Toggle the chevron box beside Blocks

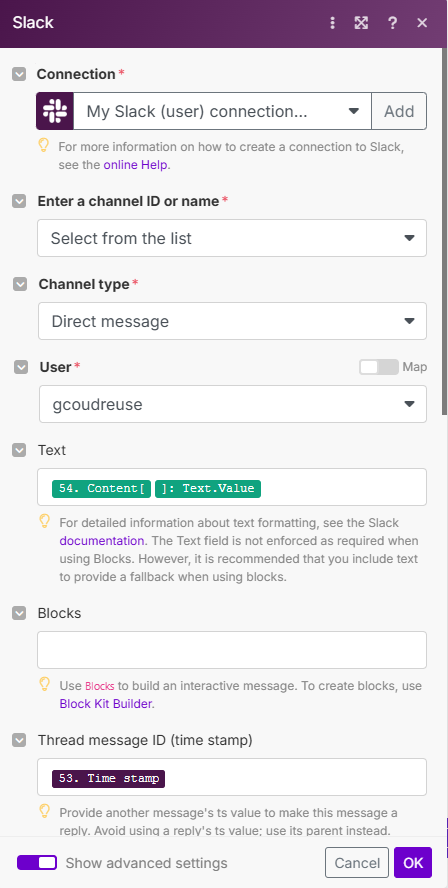19,613
